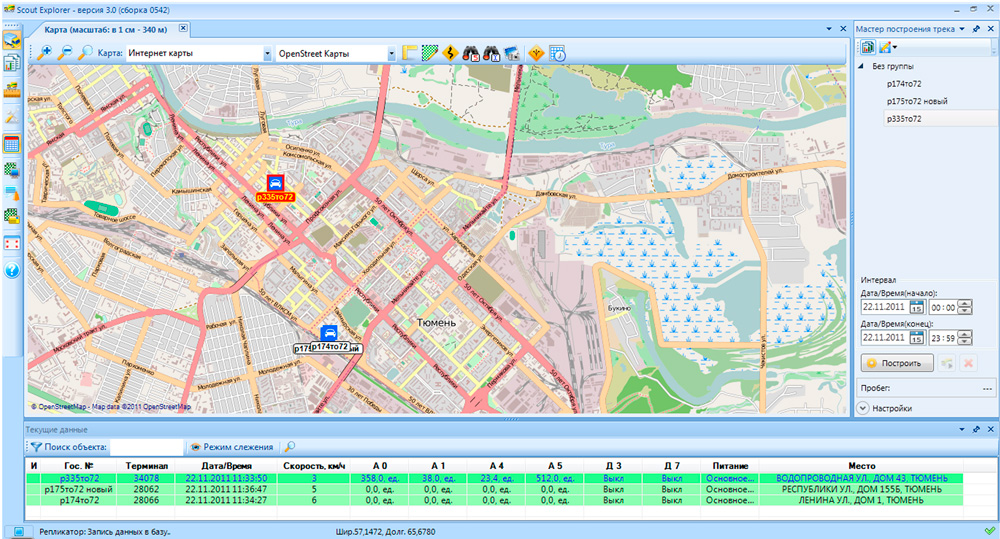Click the binoculars icon marked with X
Viewport: 1000px width, 539px height.
tap(491, 54)
